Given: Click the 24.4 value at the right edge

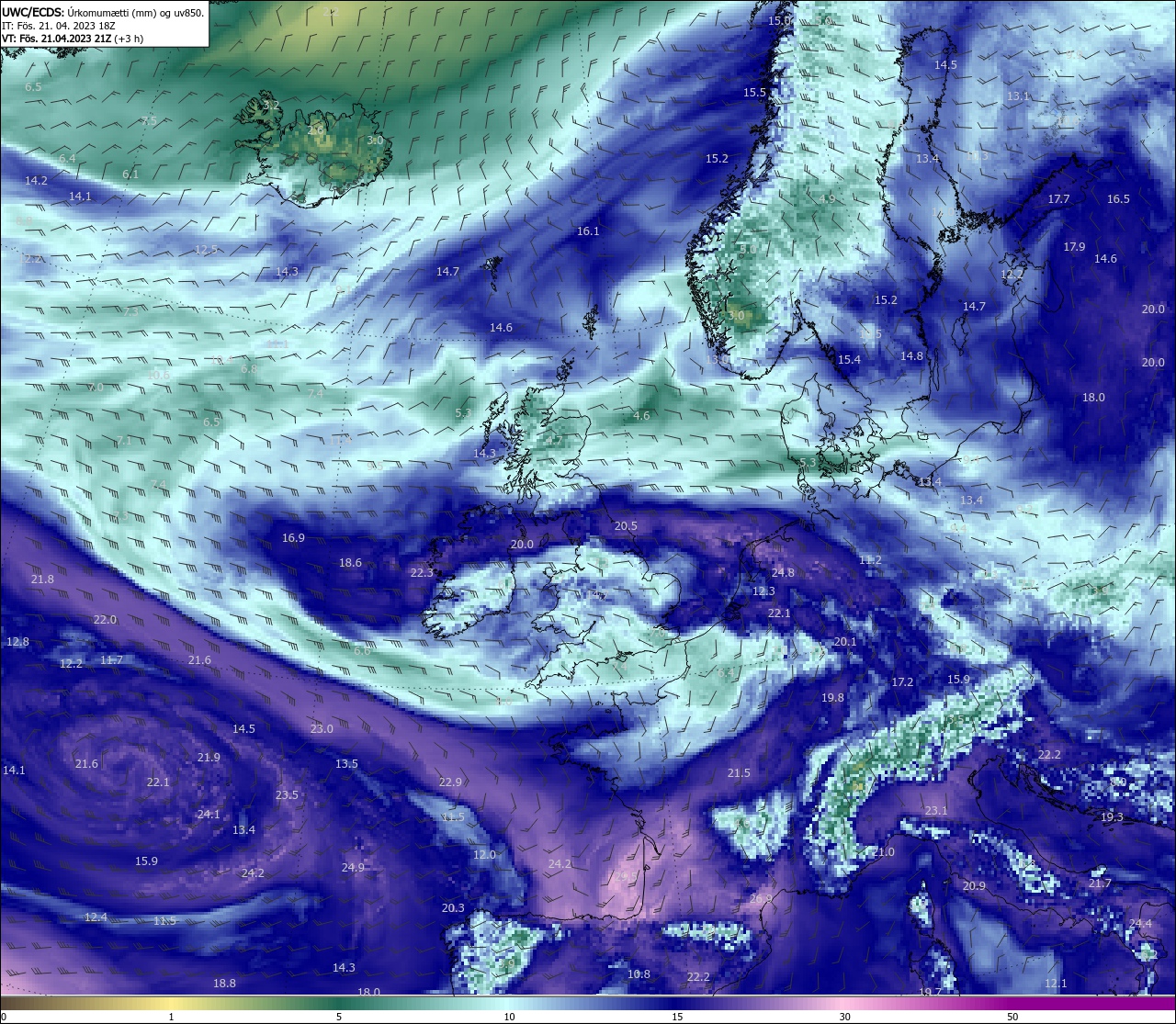Looking at the screenshot, I should pyautogui.click(x=1140, y=924).
